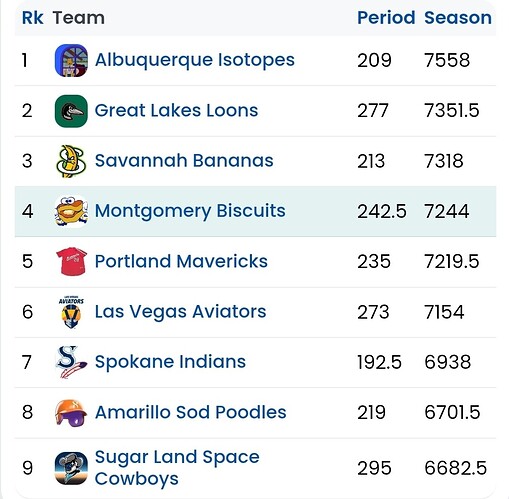Select the Amarillo Sod Poodles helmet icon
The image size is (509, 499).
click(71, 413)
